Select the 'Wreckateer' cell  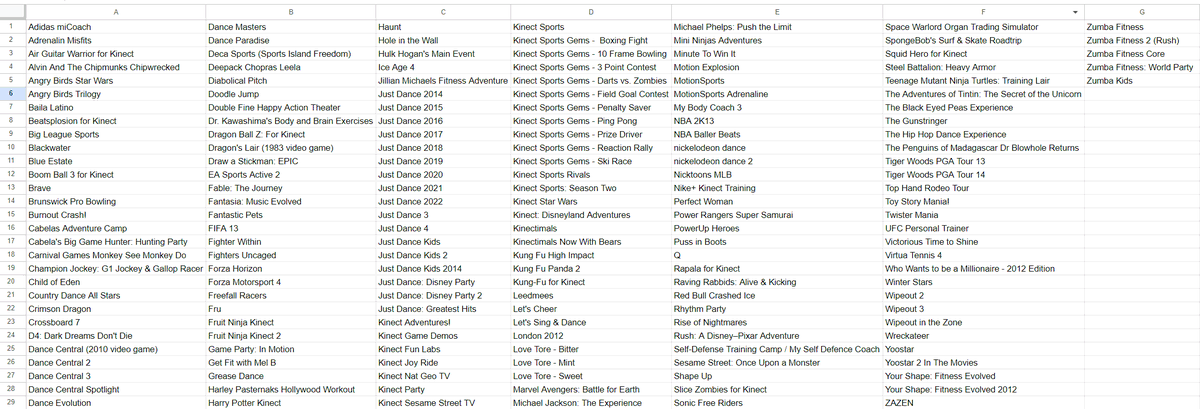tap(983, 336)
